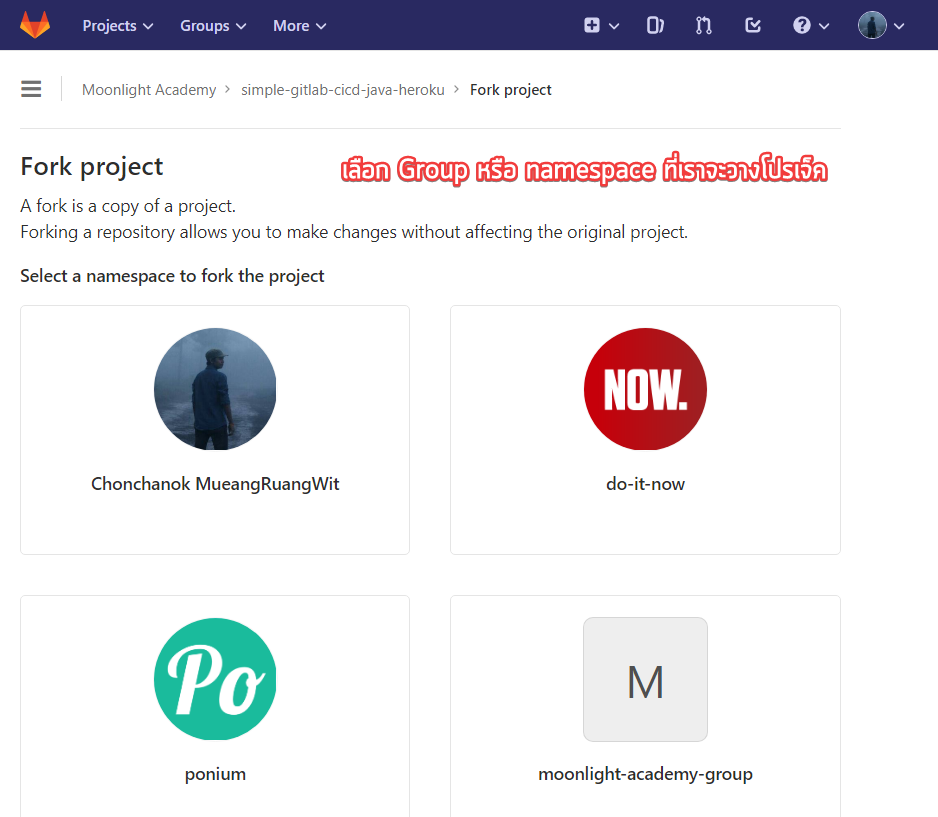Click the user avatar in navbar

coord(872,25)
